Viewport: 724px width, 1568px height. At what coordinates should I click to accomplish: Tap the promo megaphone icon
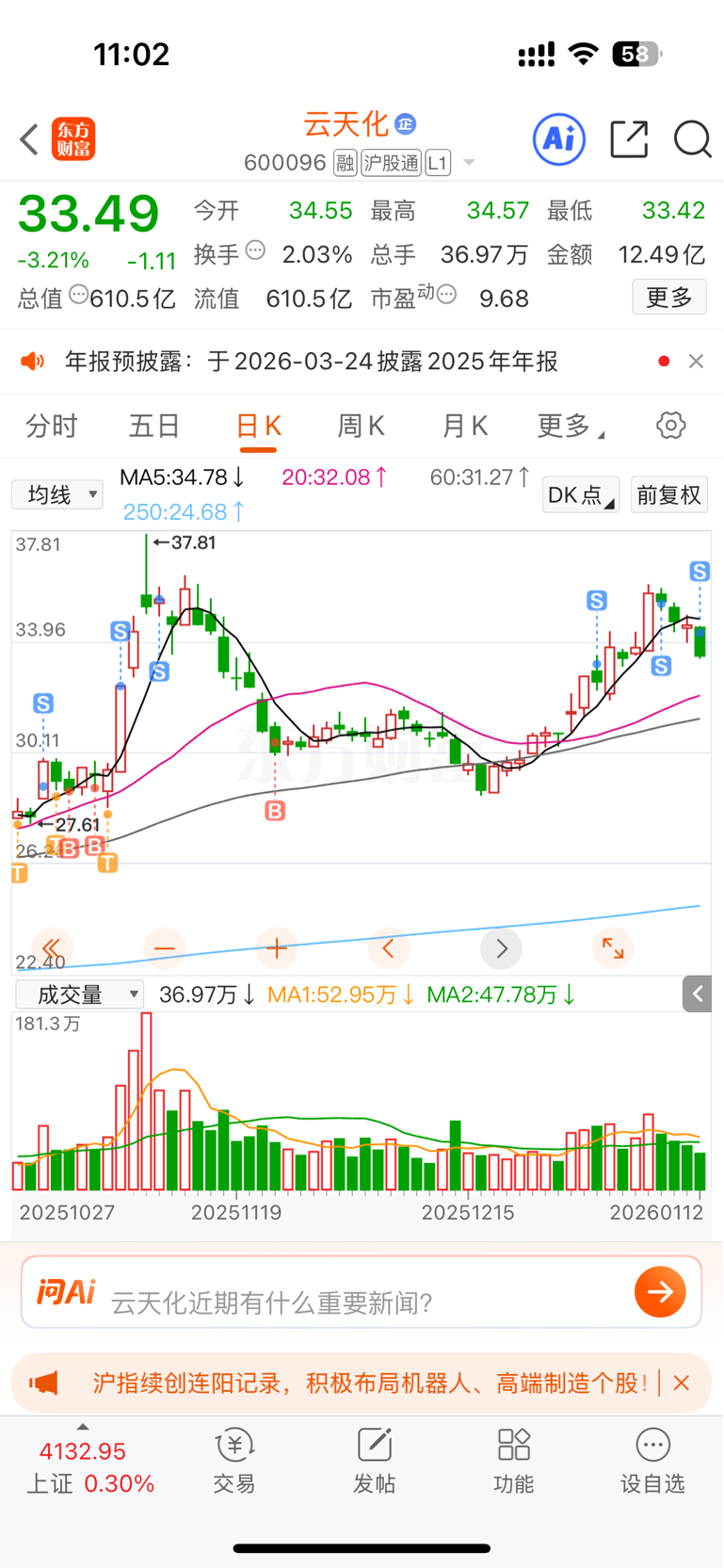pos(44,1383)
